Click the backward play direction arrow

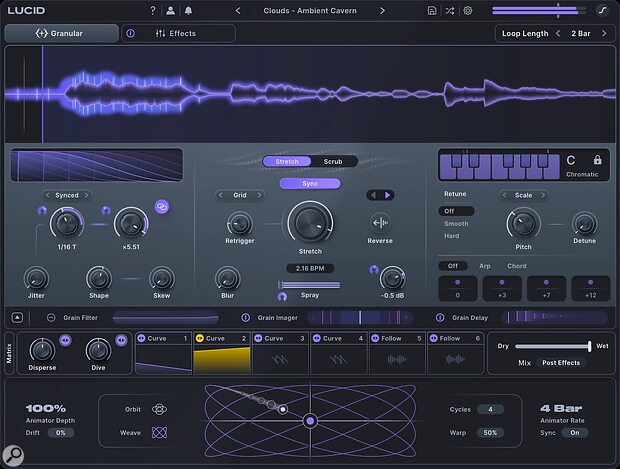click(x=373, y=195)
